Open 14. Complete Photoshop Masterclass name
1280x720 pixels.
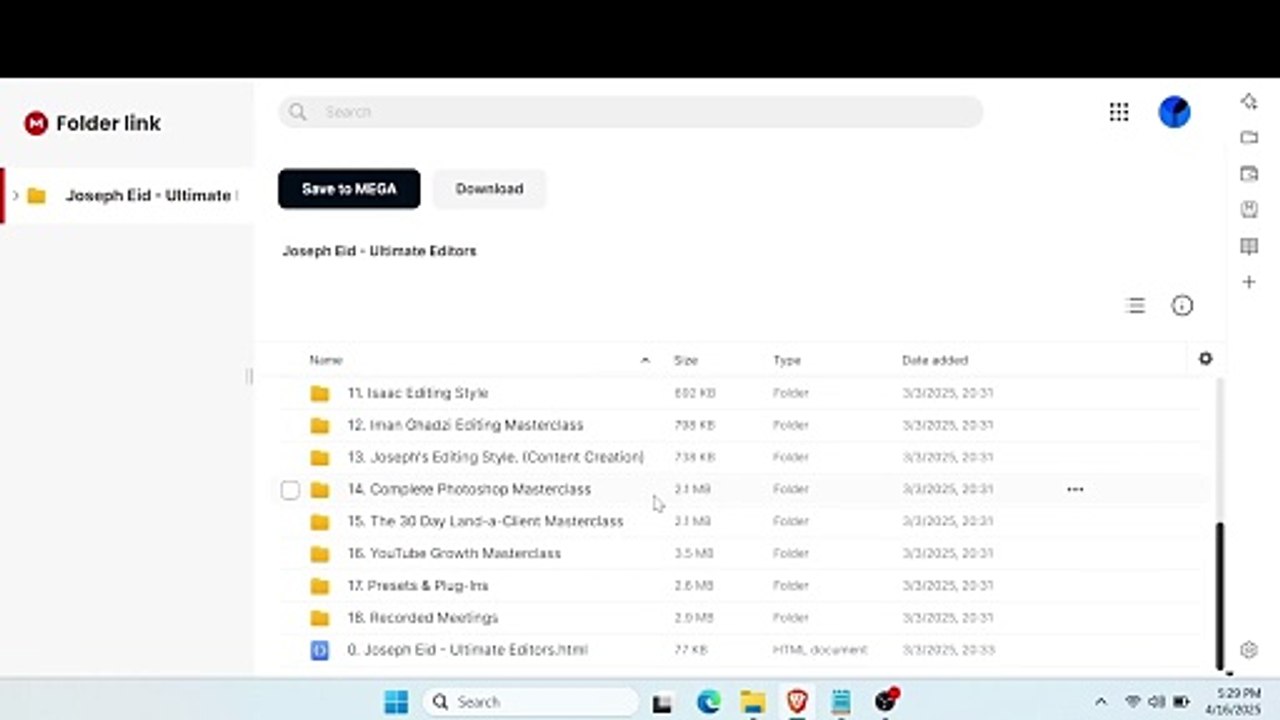[x=469, y=489]
